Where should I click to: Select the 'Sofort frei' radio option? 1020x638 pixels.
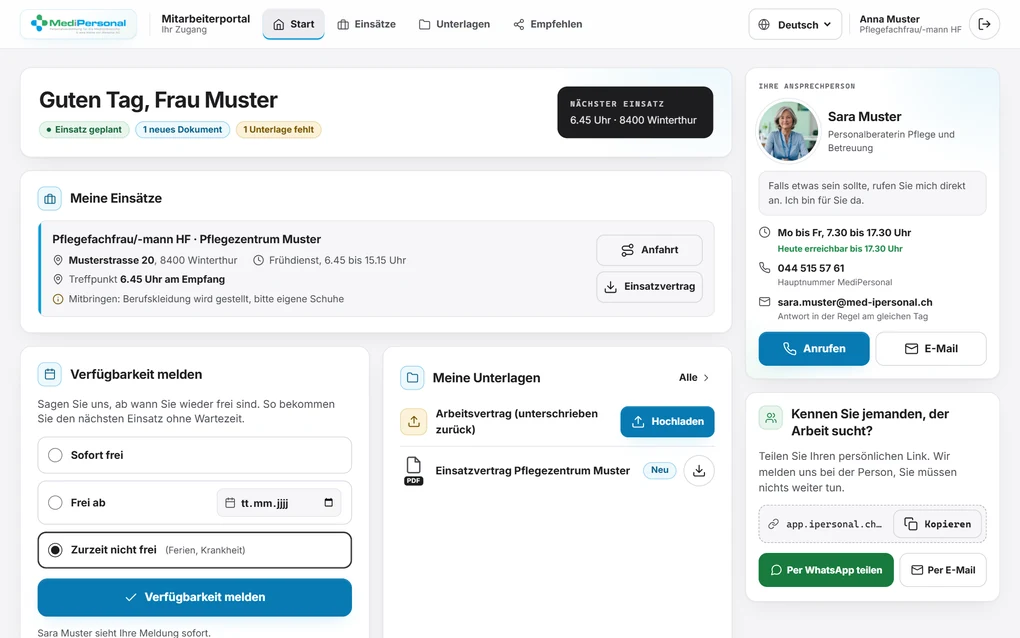pos(55,455)
